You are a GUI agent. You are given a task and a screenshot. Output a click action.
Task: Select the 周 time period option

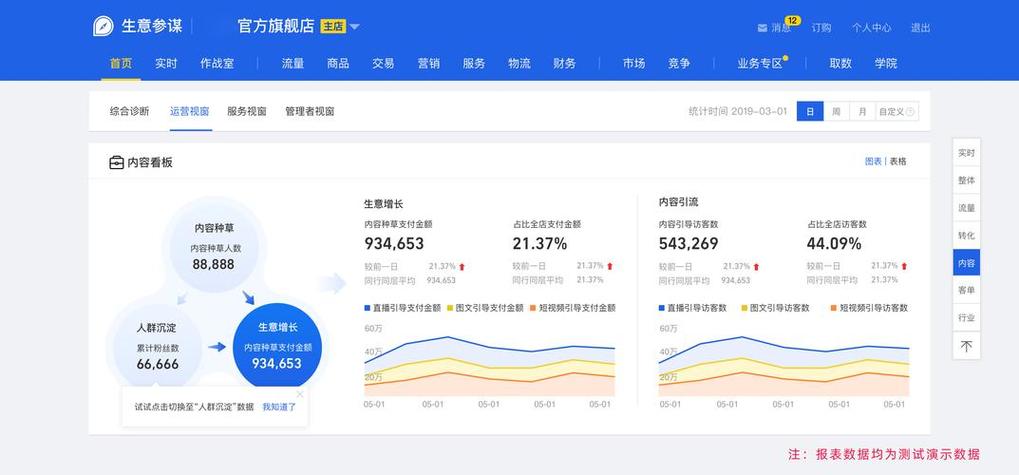[836, 112]
